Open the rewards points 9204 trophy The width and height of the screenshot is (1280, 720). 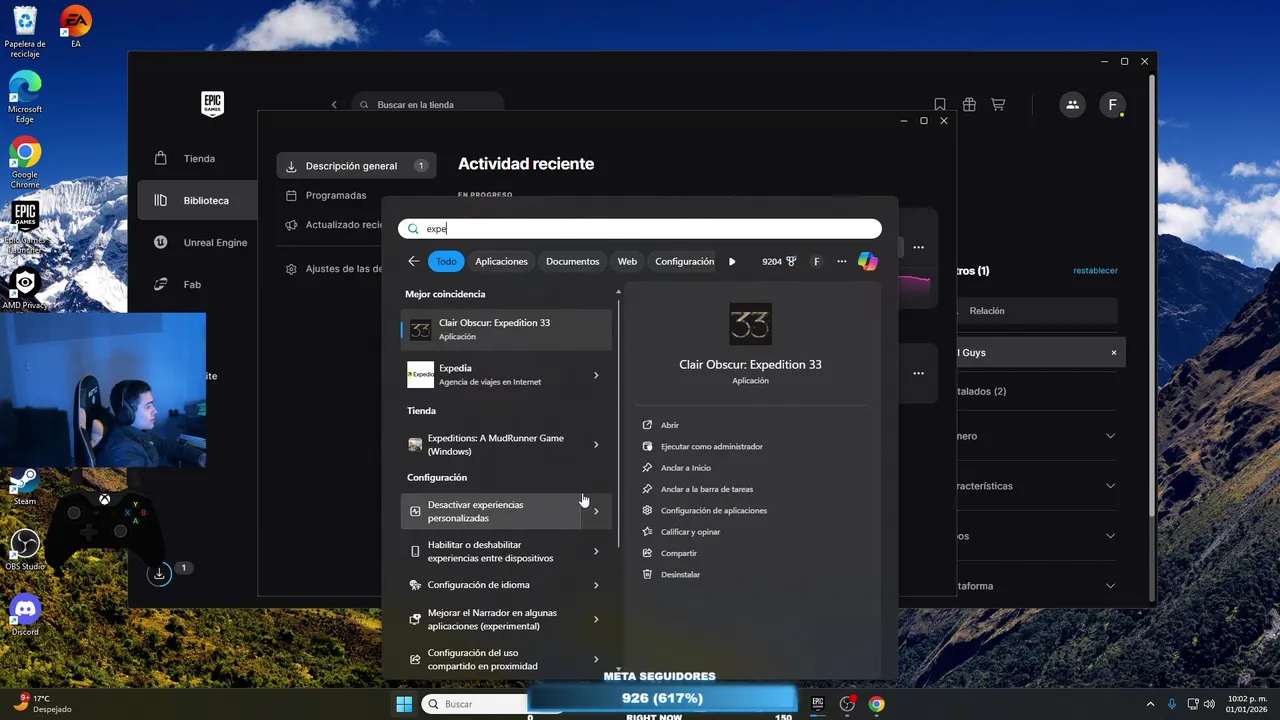tap(779, 261)
